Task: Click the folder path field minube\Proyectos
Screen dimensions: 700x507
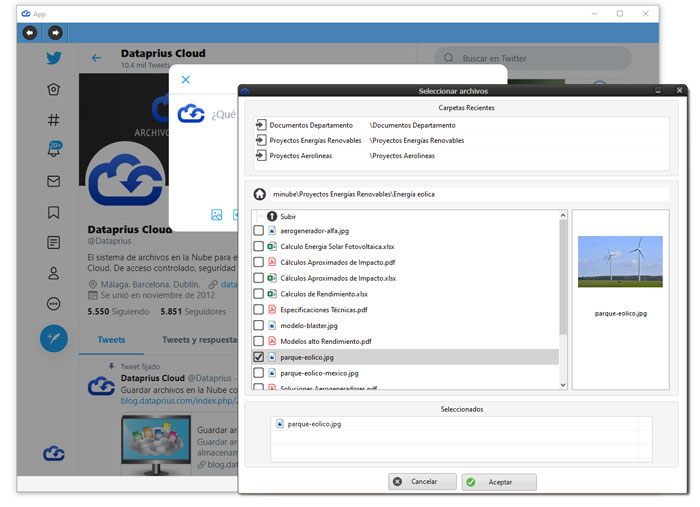Action: pyautogui.click(x=468, y=194)
